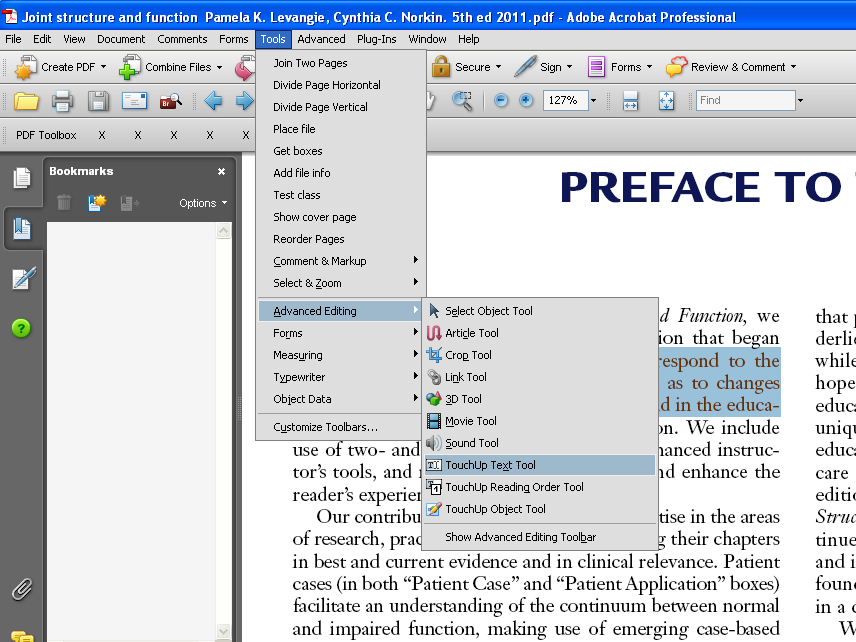
Task: Open the Review & Comment dropdown arrow
Action: pyautogui.click(x=793, y=67)
